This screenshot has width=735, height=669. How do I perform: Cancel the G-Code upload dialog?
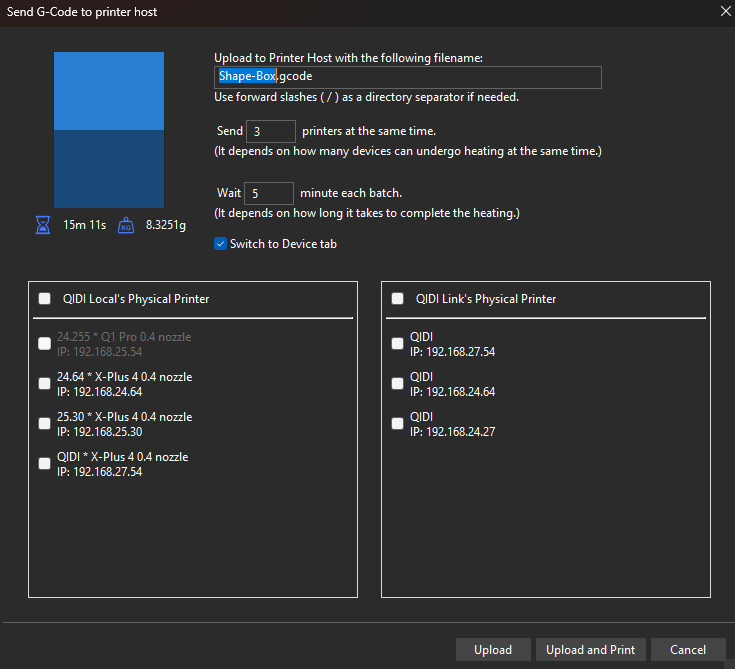tap(688, 650)
